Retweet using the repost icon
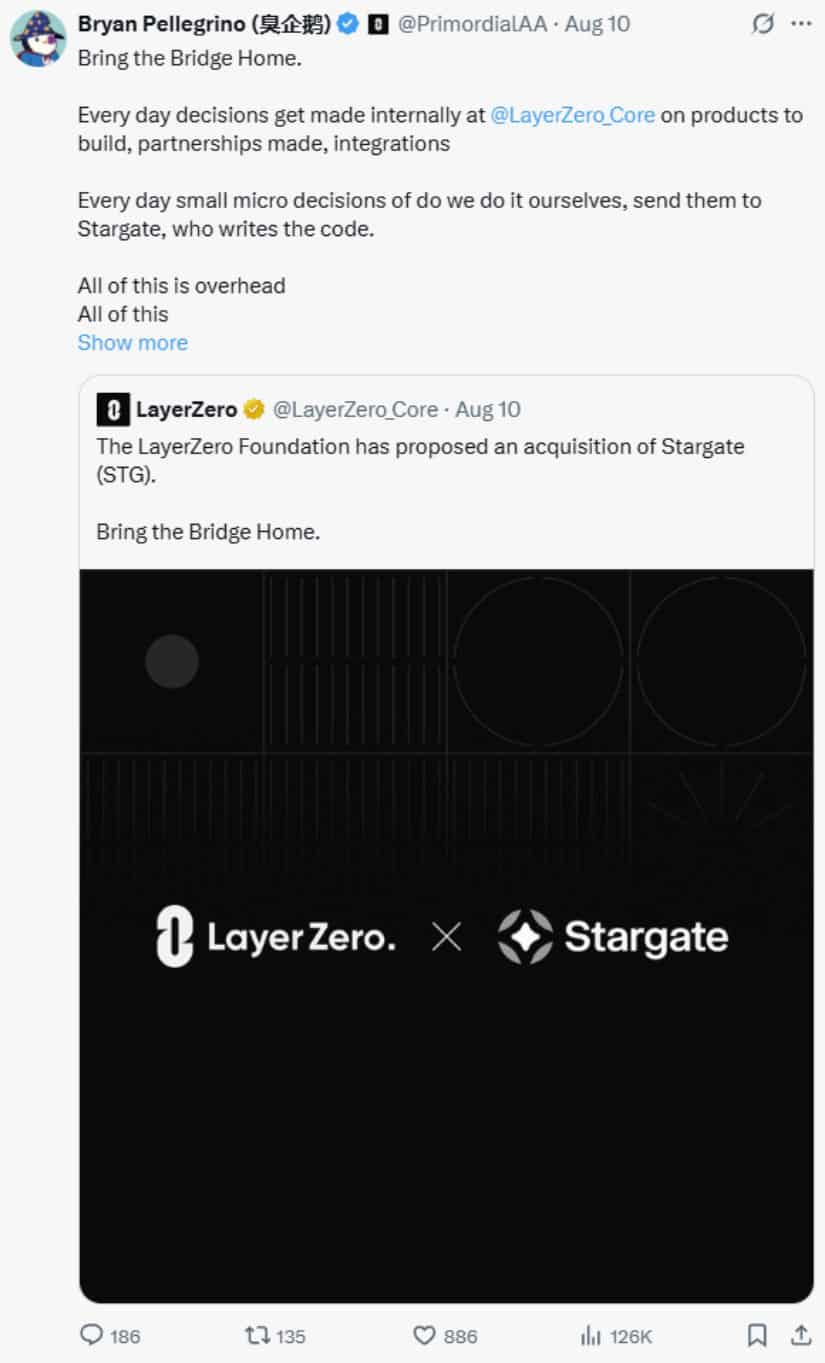This screenshot has height=1363, width=825. pos(257,1335)
